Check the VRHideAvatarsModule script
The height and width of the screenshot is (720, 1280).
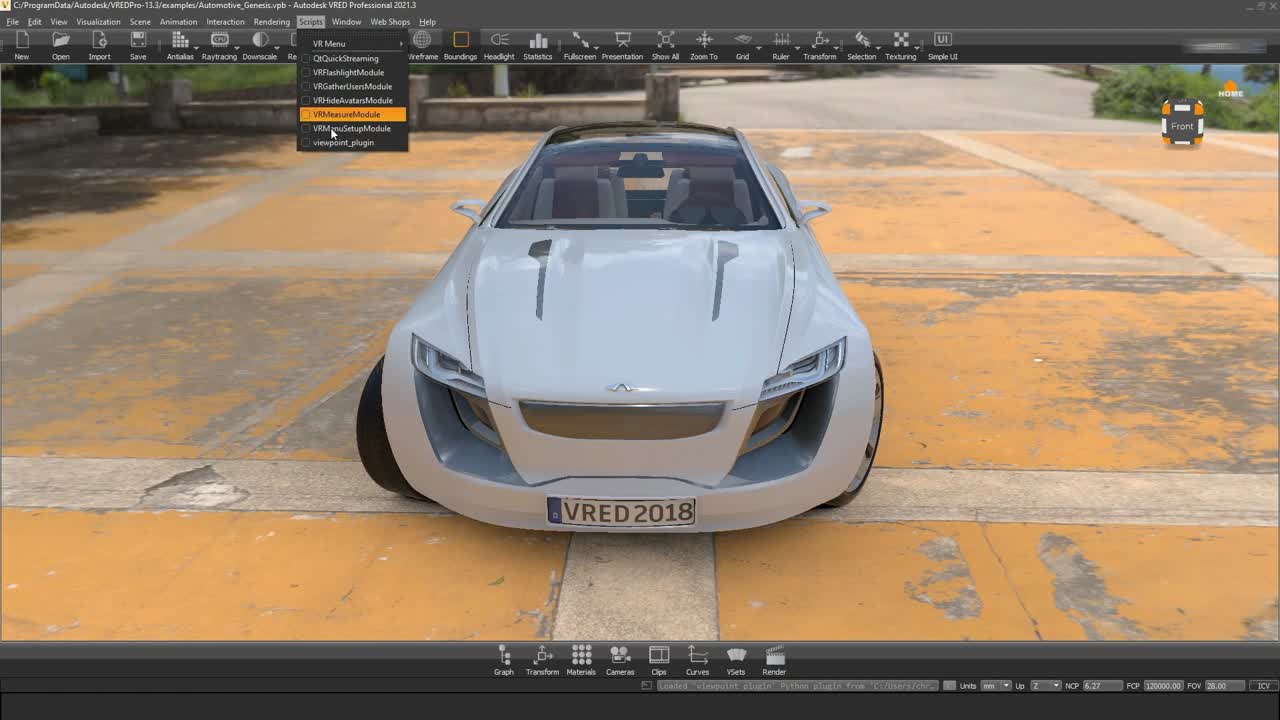pyautogui.click(x=352, y=100)
